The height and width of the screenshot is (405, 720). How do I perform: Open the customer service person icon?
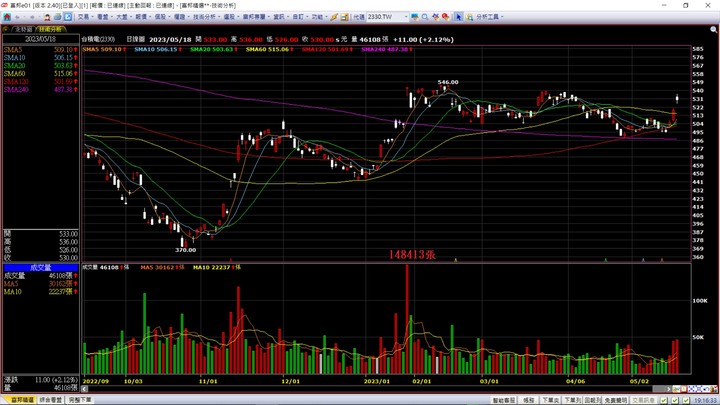pos(46,17)
